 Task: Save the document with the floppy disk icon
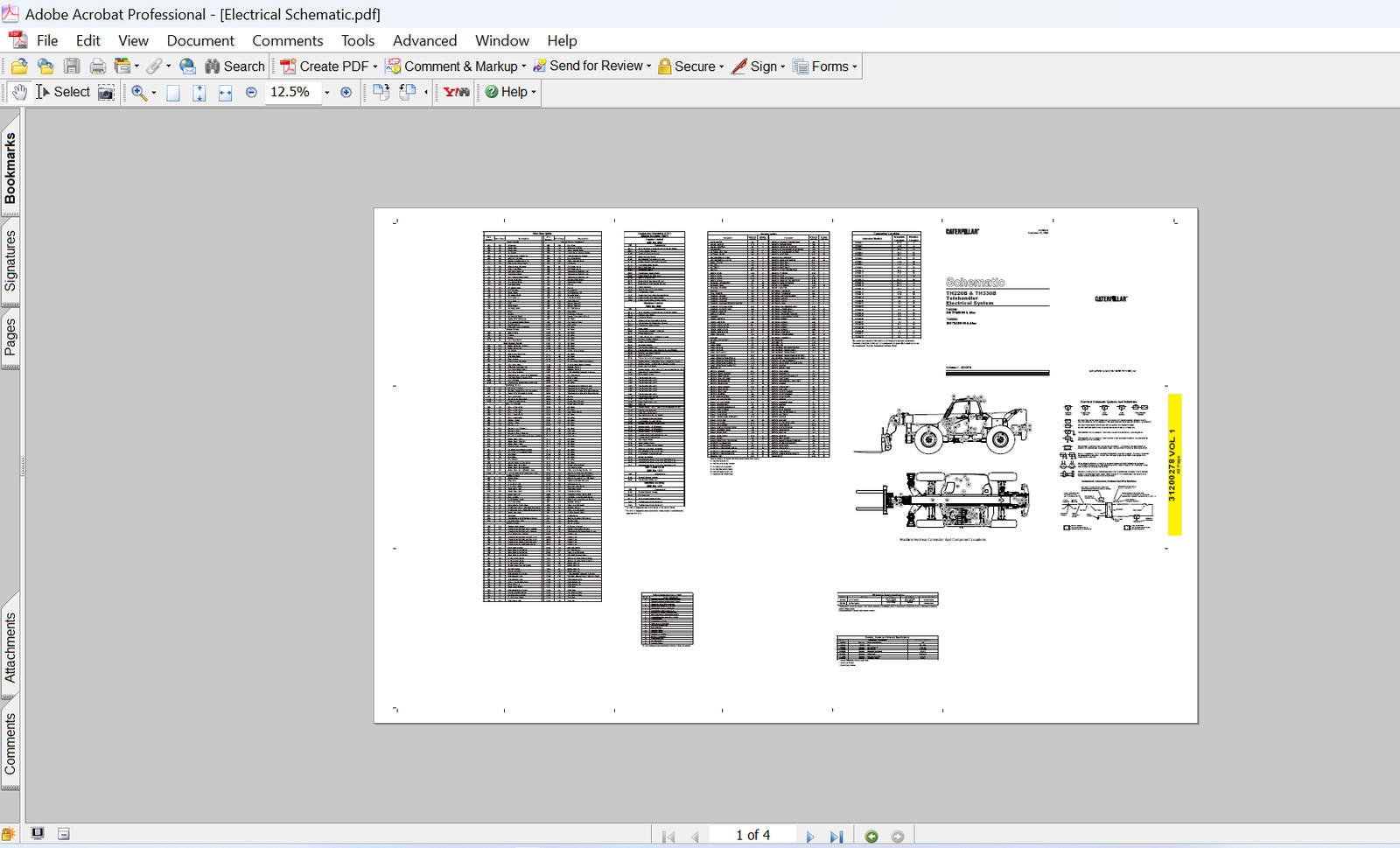coord(72,67)
